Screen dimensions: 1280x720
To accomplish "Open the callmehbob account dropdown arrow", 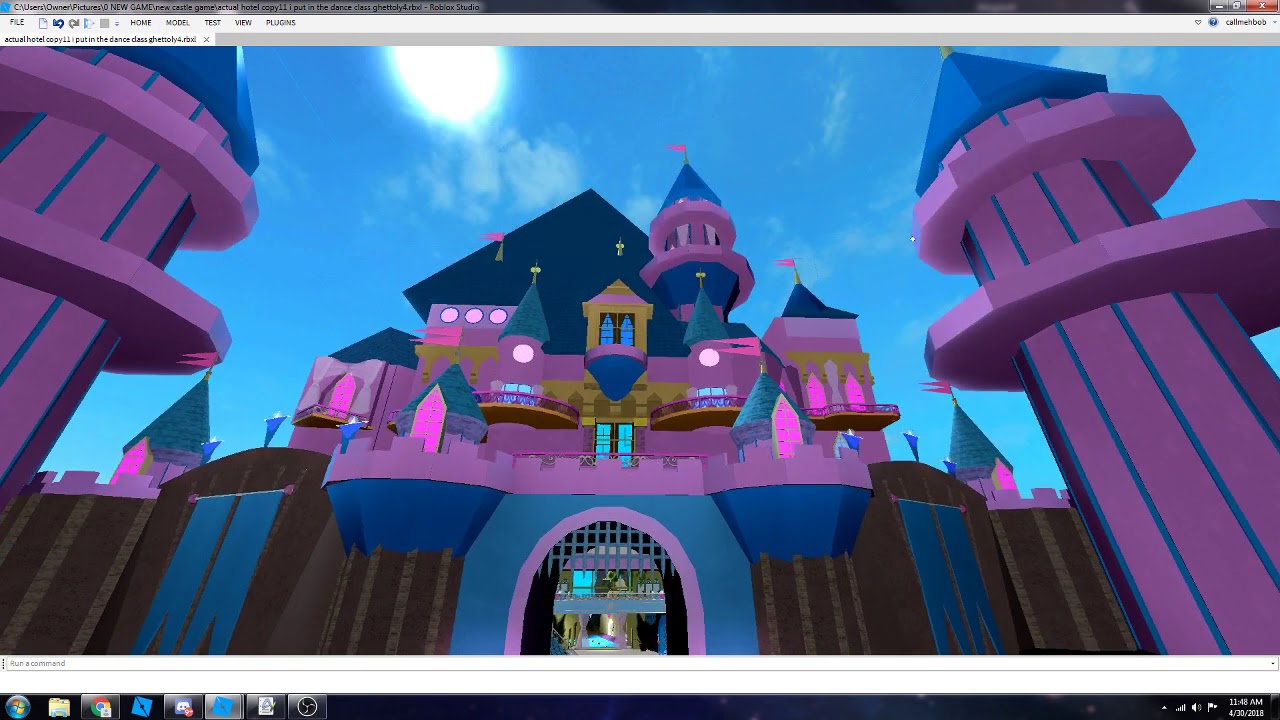I will [x=1273, y=22].
